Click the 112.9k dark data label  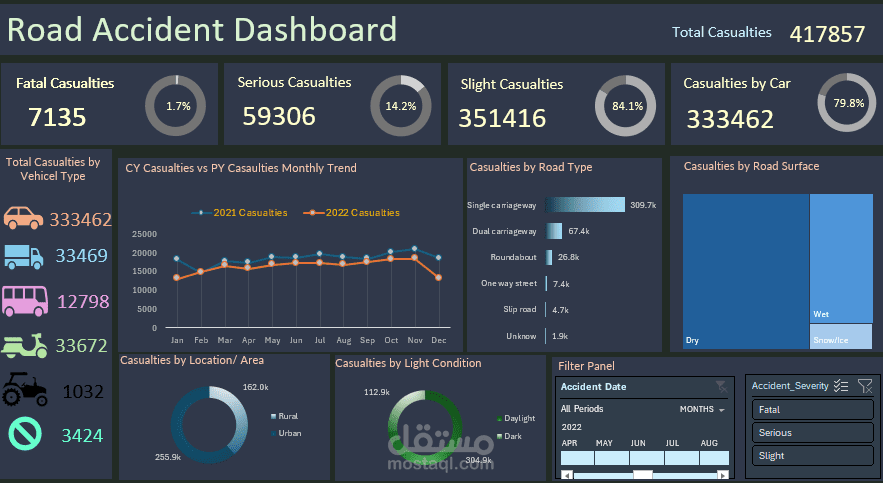[377, 392]
